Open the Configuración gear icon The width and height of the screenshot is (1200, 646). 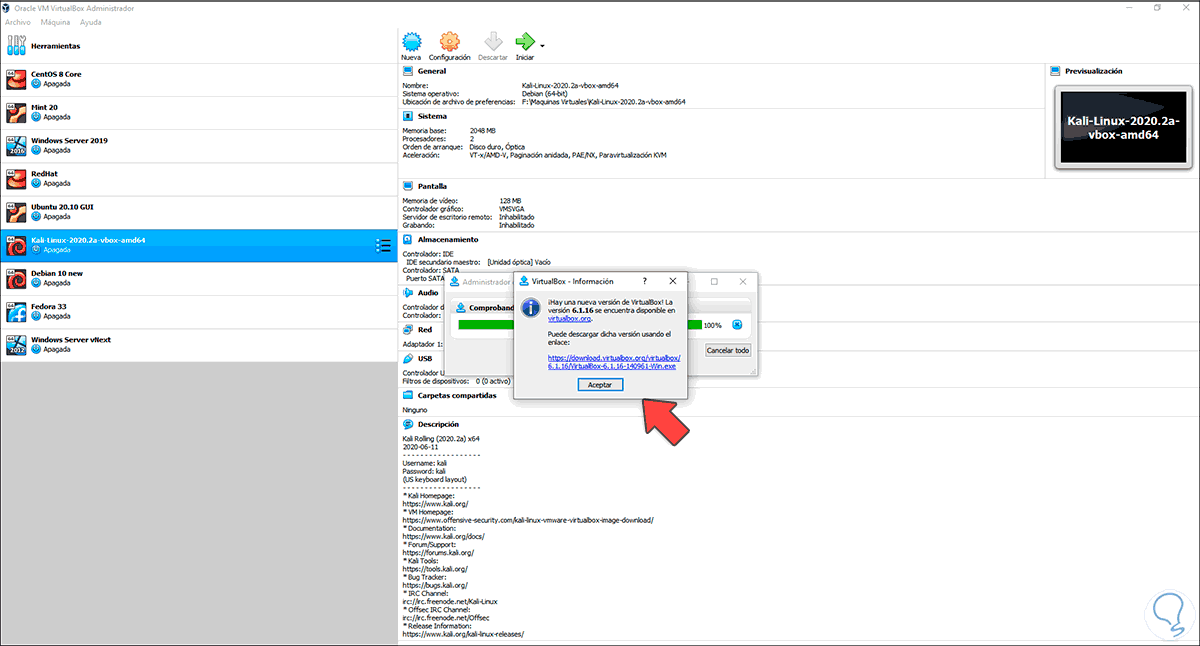[x=450, y=41]
